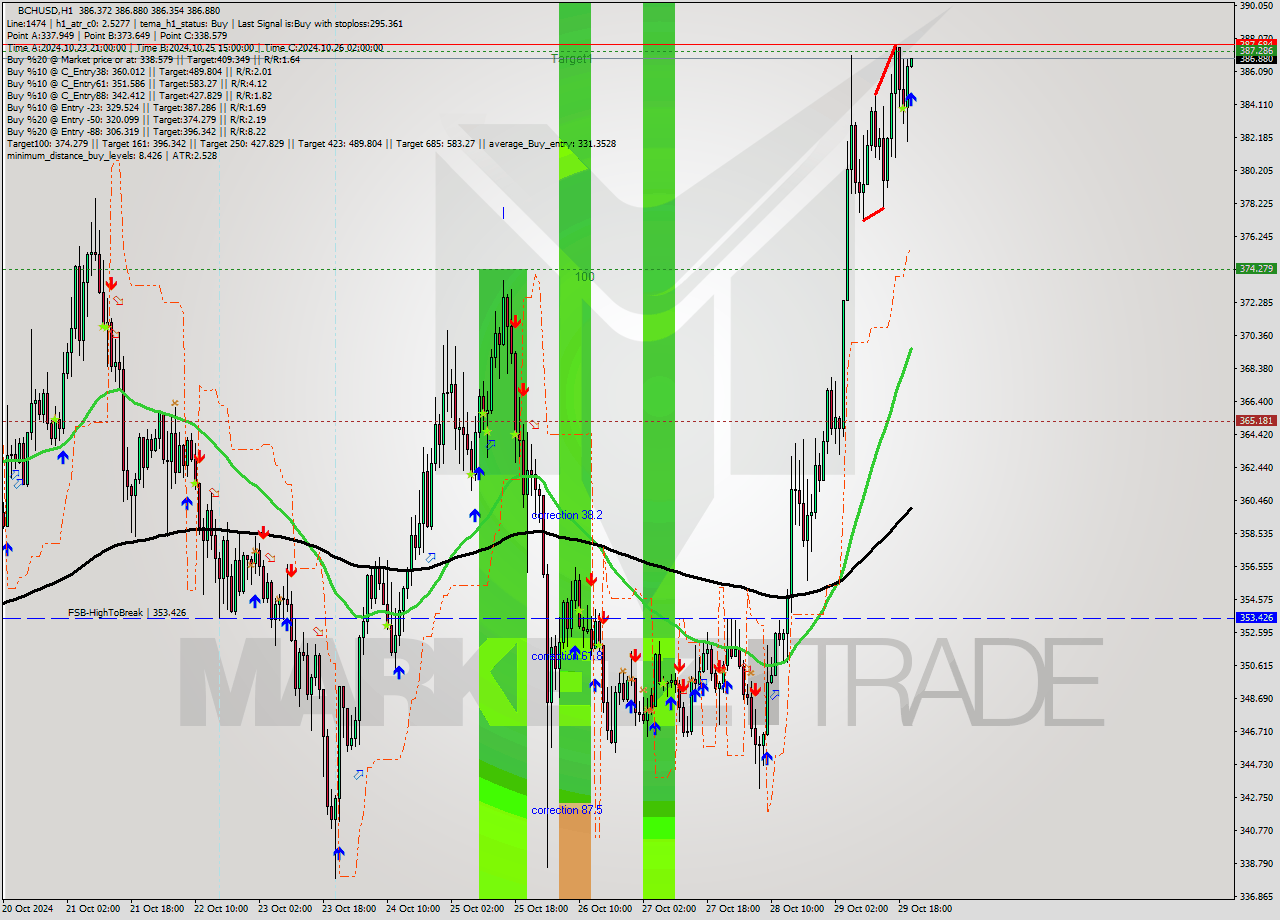Click the 390.050 price scale label
The height and width of the screenshot is (920, 1280).
coord(1256,6)
